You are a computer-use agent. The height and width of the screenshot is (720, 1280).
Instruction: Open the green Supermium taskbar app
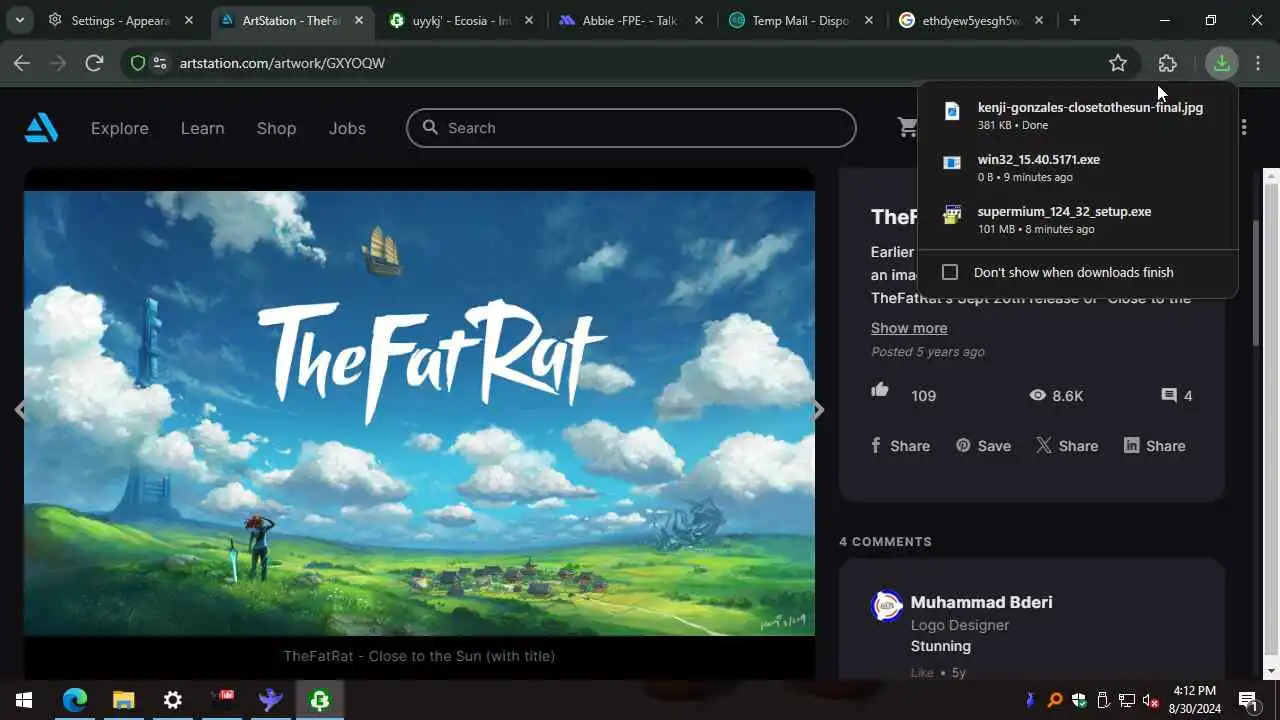point(320,700)
